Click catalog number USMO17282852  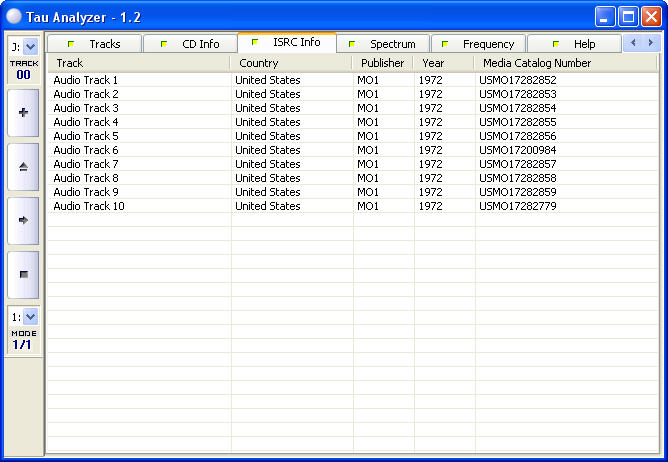[518, 80]
